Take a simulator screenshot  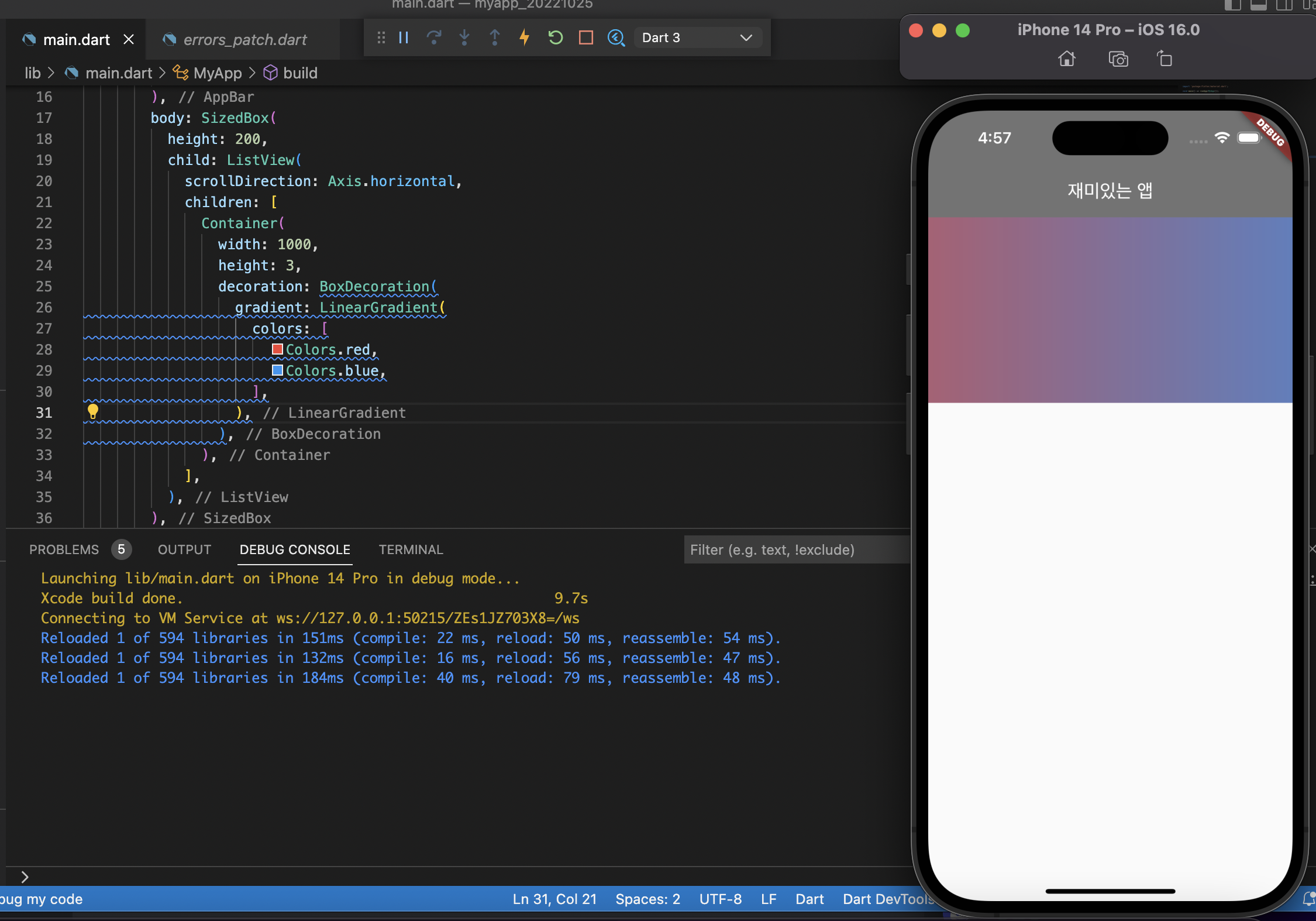tap(1118, 59)
